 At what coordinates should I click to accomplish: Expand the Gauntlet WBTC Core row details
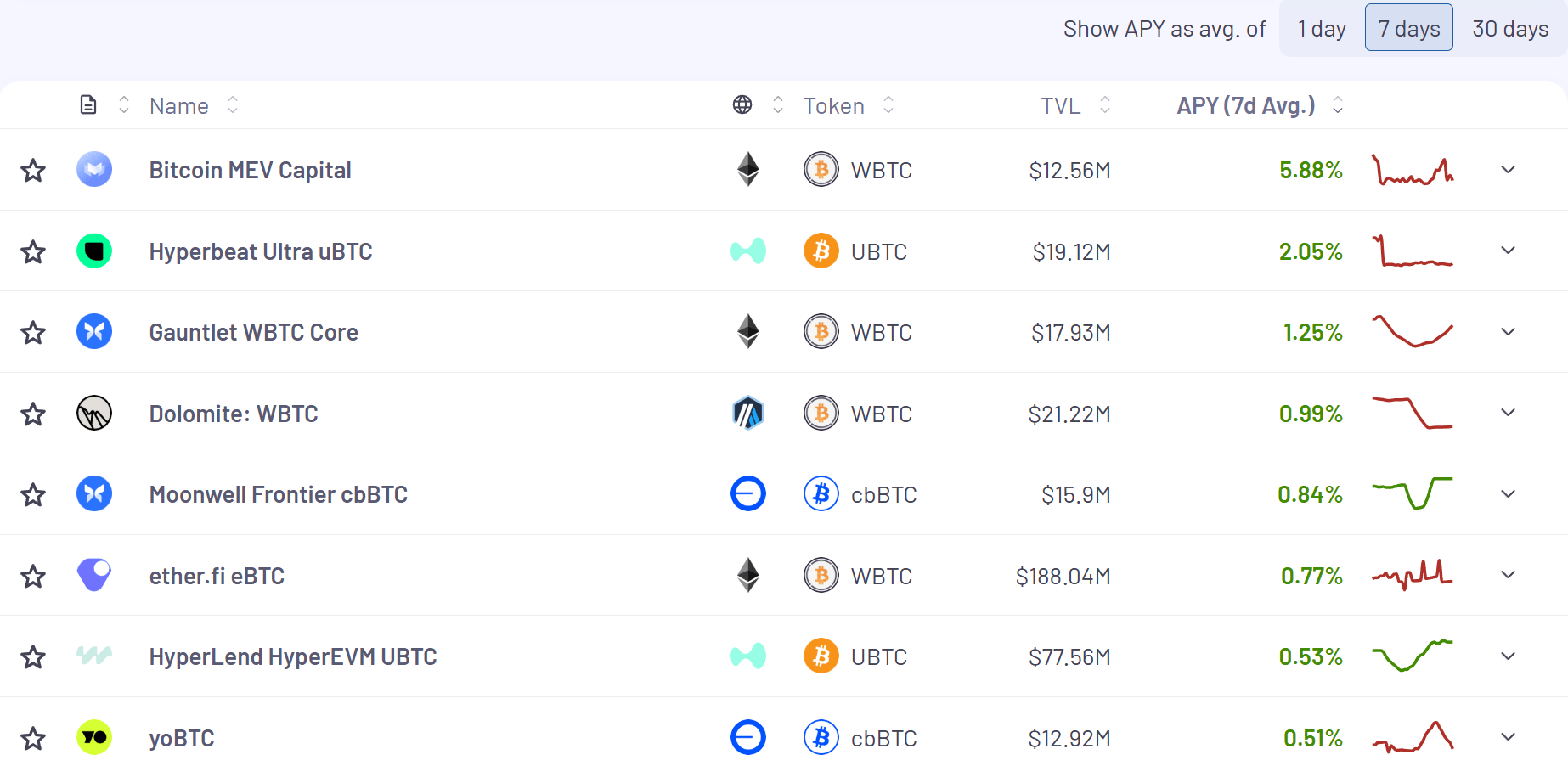(x=1508, y=331)
